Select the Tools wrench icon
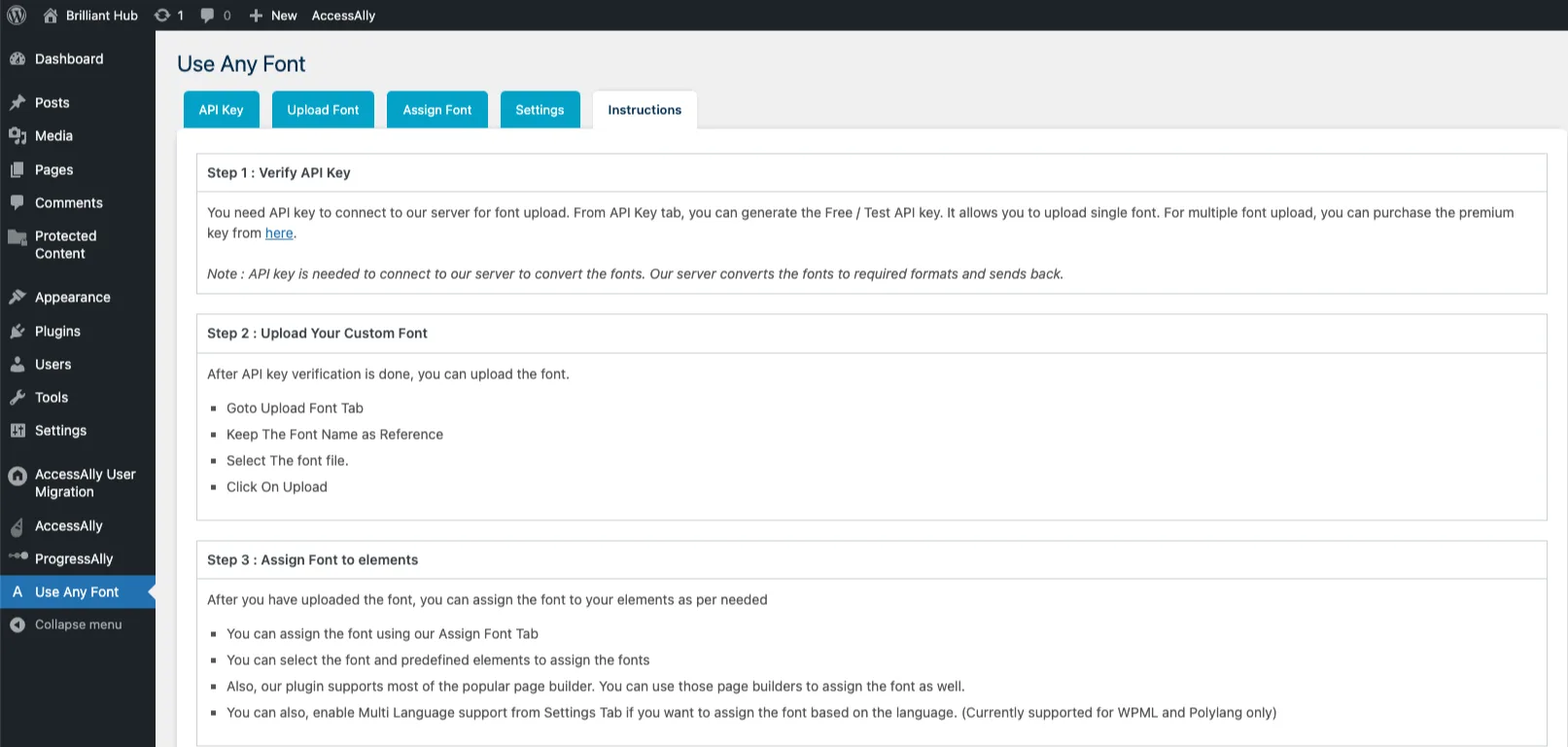The height and width of the screenshot is (747, 1568). [x=17, y=398]
